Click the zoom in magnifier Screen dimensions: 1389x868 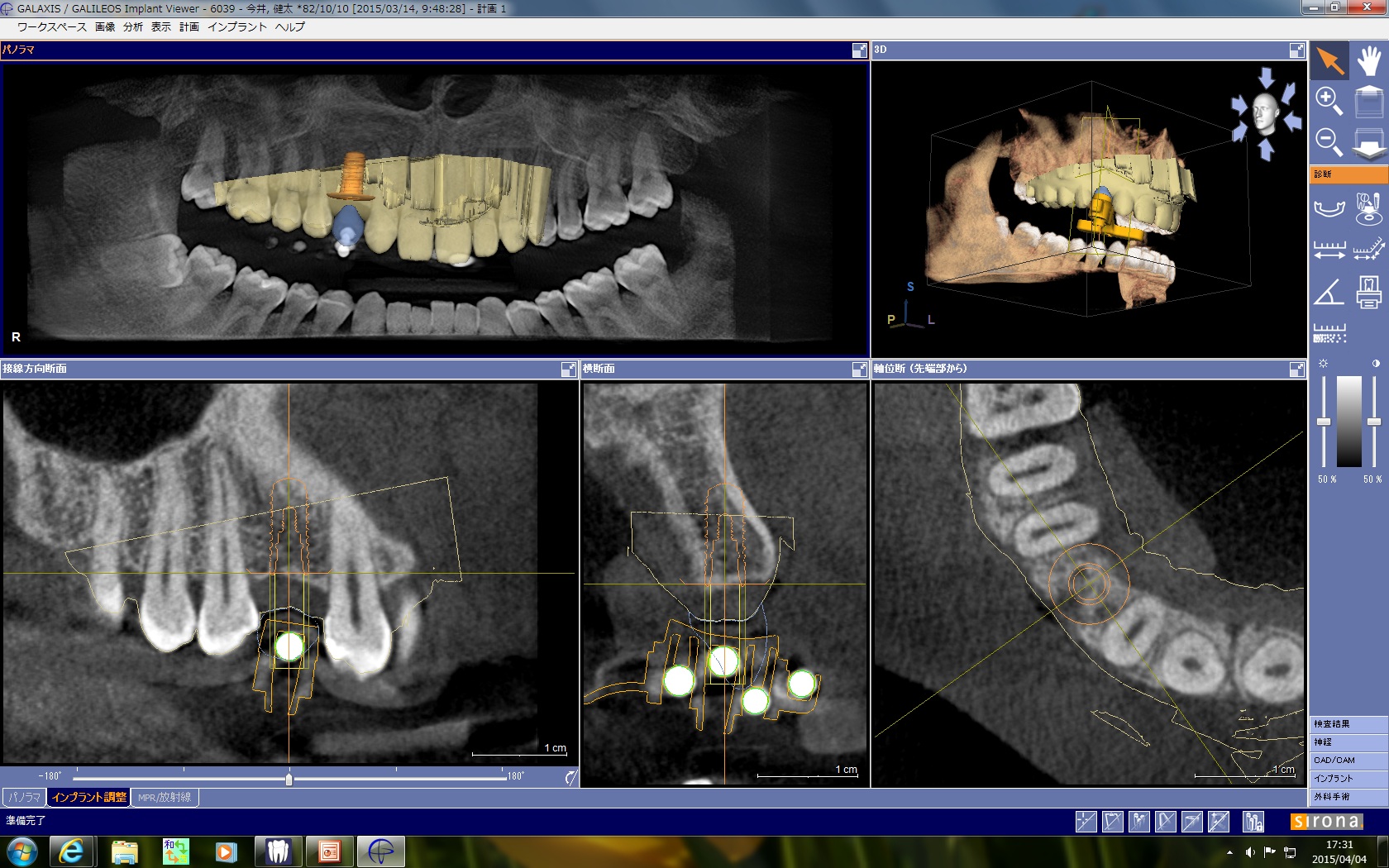coord(1329,102)
